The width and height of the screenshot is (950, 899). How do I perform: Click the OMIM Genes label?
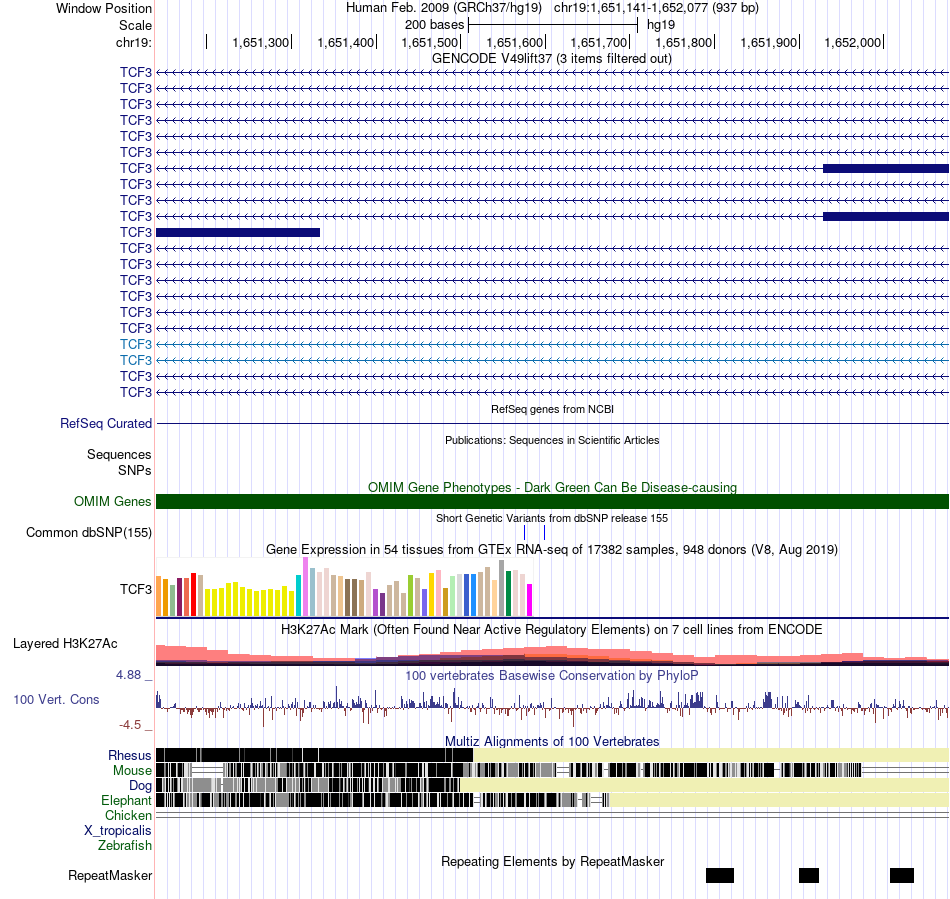[112, 502]
